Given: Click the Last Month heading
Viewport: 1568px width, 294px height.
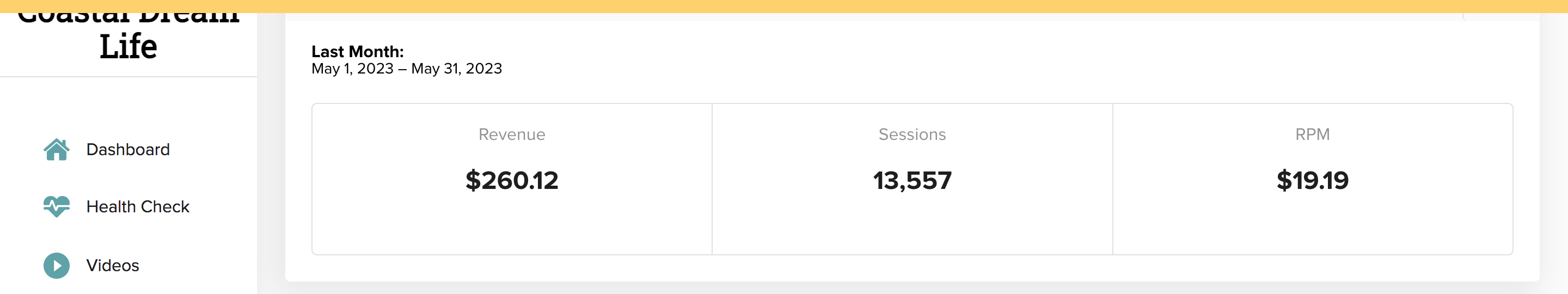Looking at the screenshot, I should point(357,52).
